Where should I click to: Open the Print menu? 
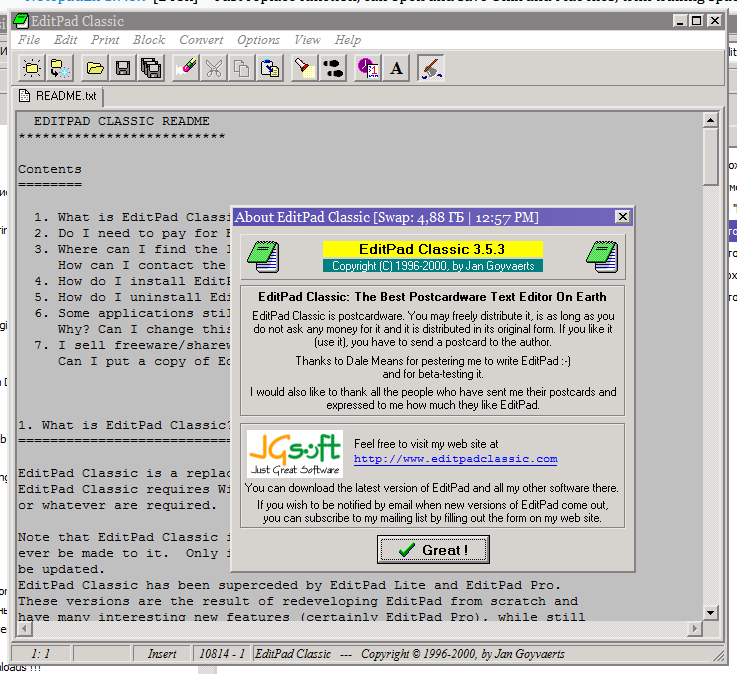point(105,40)
